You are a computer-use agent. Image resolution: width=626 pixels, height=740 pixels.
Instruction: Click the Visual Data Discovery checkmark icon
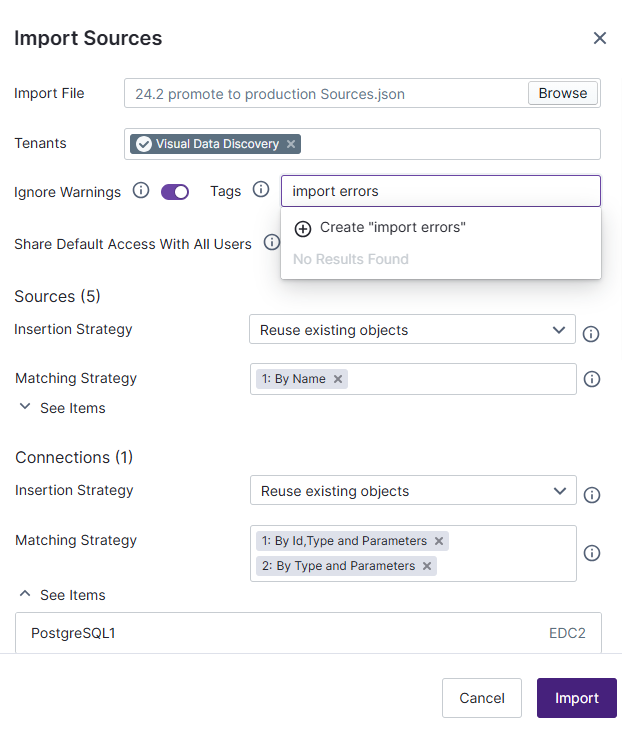point(144,144)
